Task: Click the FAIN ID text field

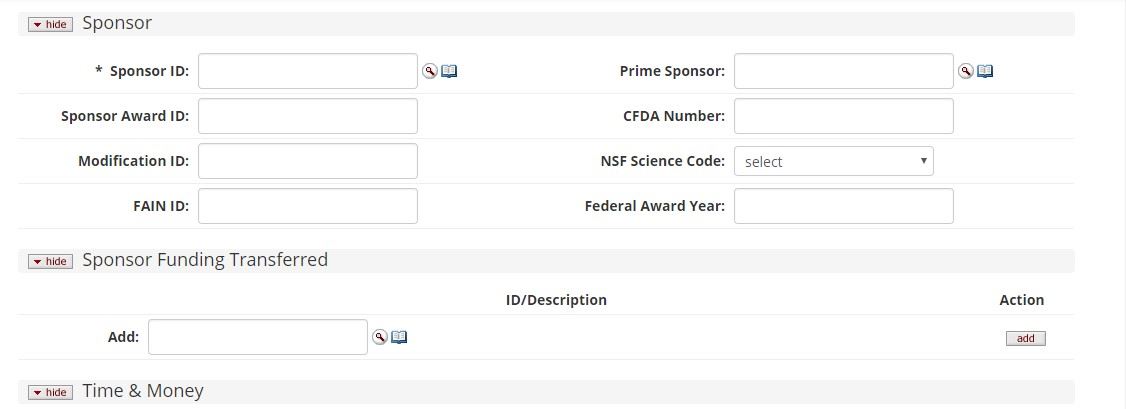Action: point(308,206)
